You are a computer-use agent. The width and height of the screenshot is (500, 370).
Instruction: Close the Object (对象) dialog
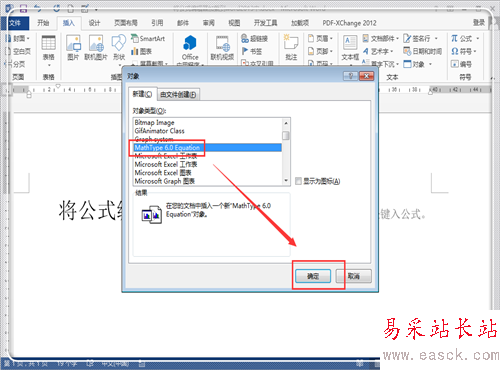click(x=366, y=76)
